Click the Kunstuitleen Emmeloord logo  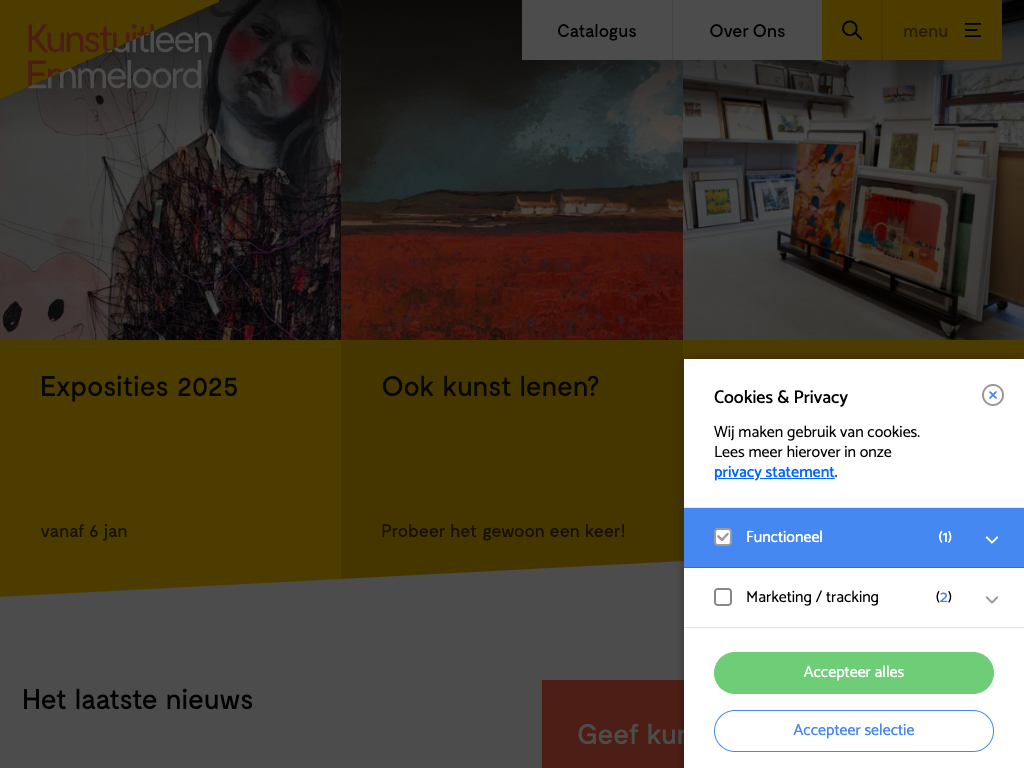click(120, 57)
